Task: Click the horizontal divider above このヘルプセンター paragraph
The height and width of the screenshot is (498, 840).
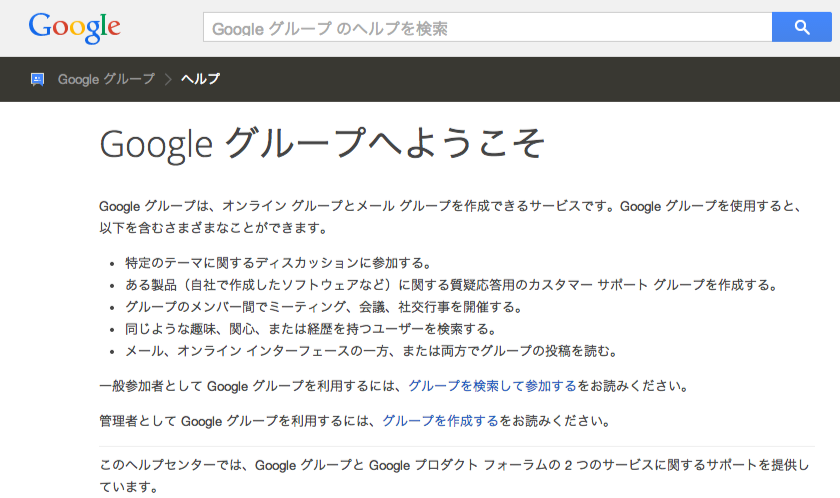Action: click(x=456, y=446)
